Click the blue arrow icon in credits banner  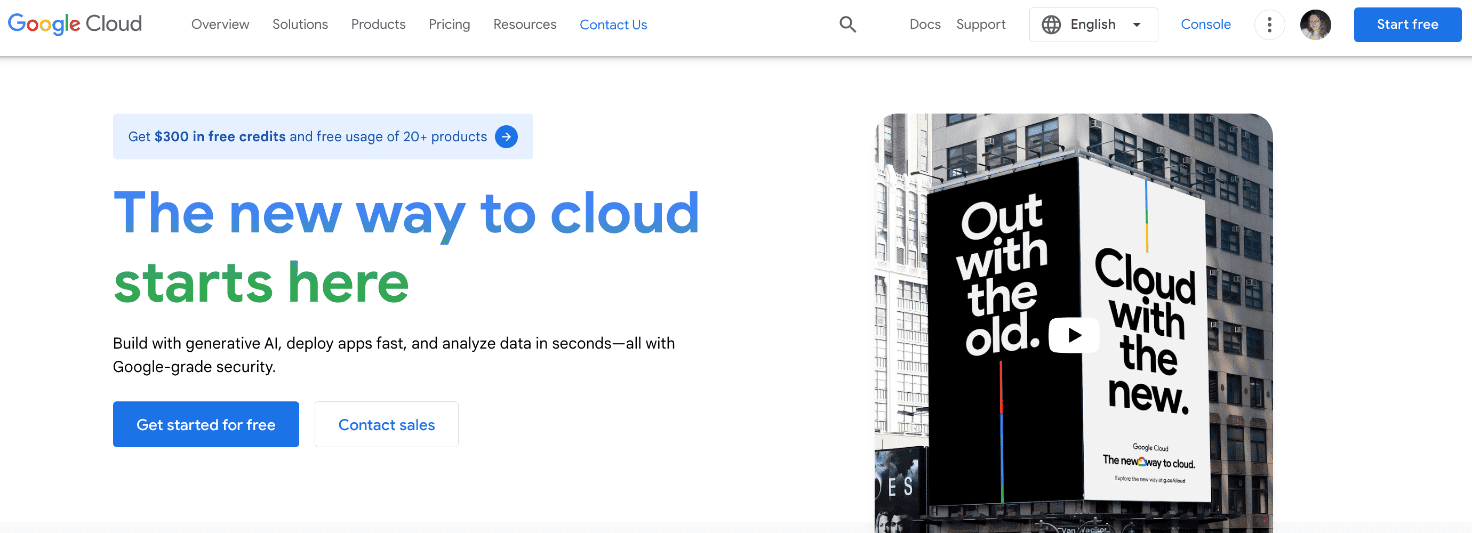(x=507, y=137)
